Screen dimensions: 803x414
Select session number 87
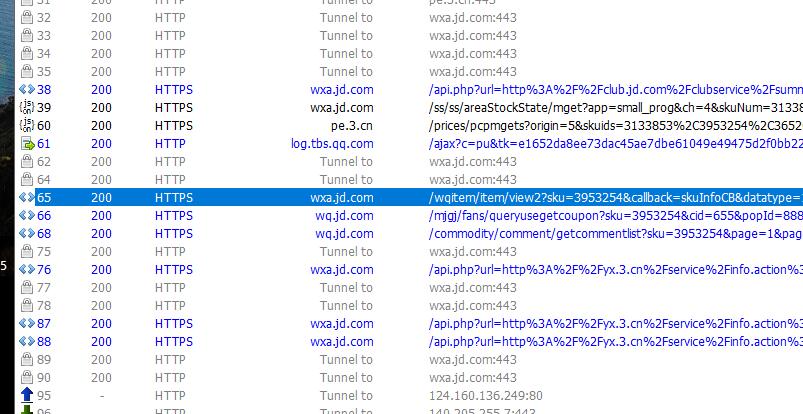pyautogui.click(x=44, y=324)
